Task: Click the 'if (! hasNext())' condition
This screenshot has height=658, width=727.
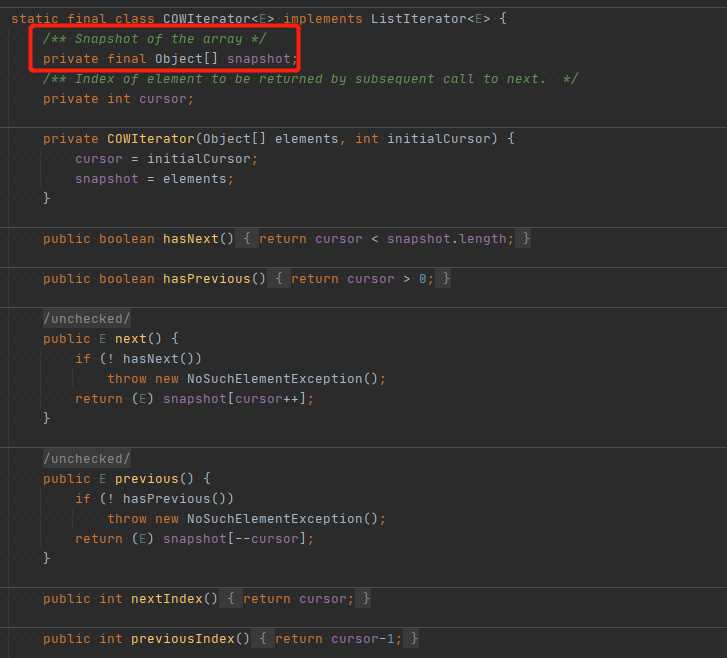Action: [x=138, y=358]
